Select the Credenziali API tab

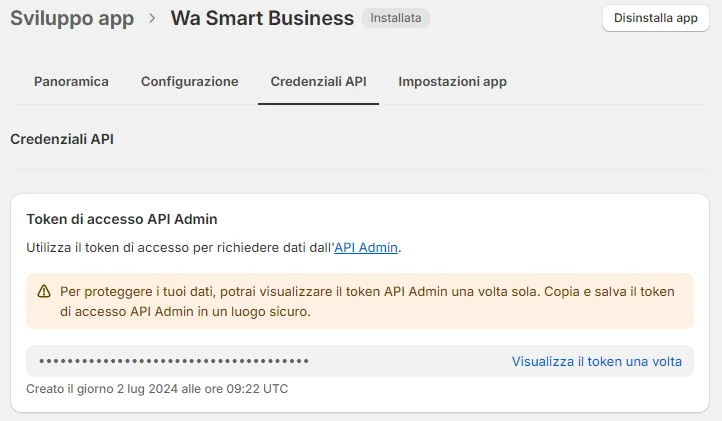318,82
